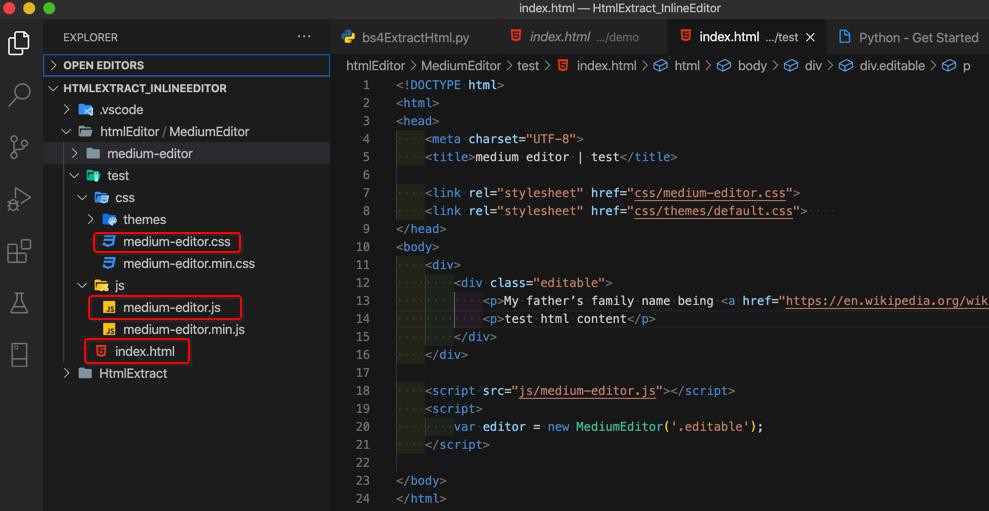Open js/medium-editor.js link on line 18
This screenshot has width=989, height=511.
point(587,391)
